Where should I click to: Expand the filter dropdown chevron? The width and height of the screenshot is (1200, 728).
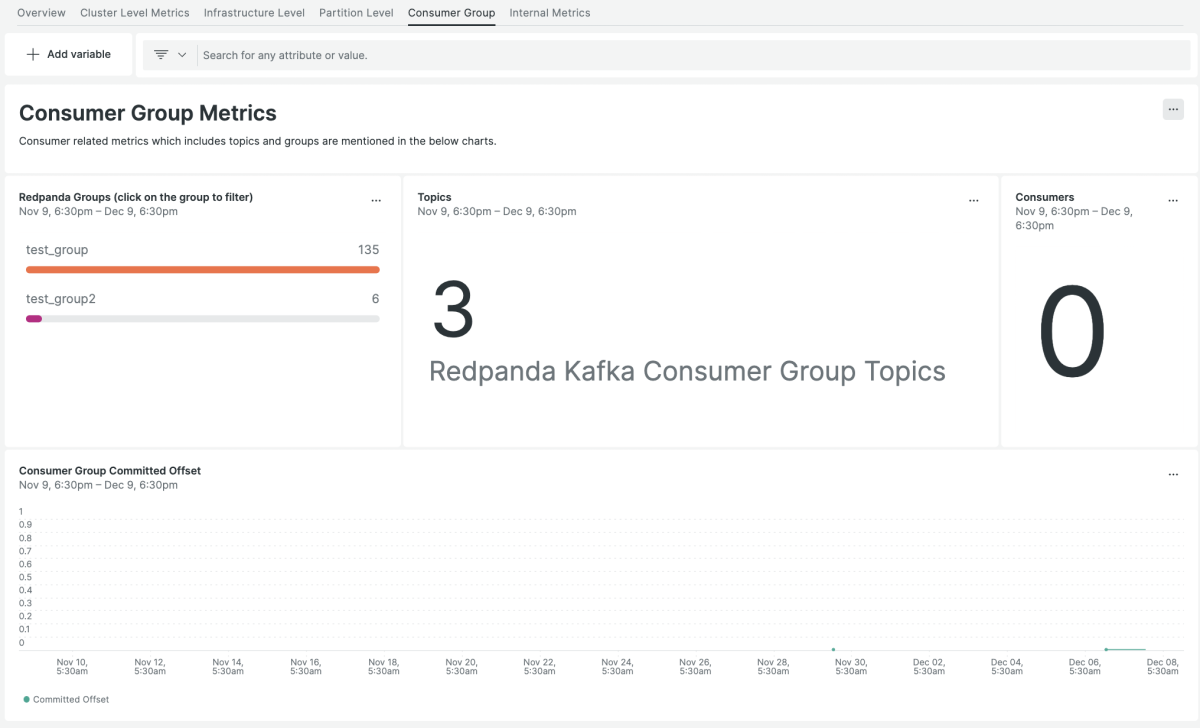click(x=182, y=55)
